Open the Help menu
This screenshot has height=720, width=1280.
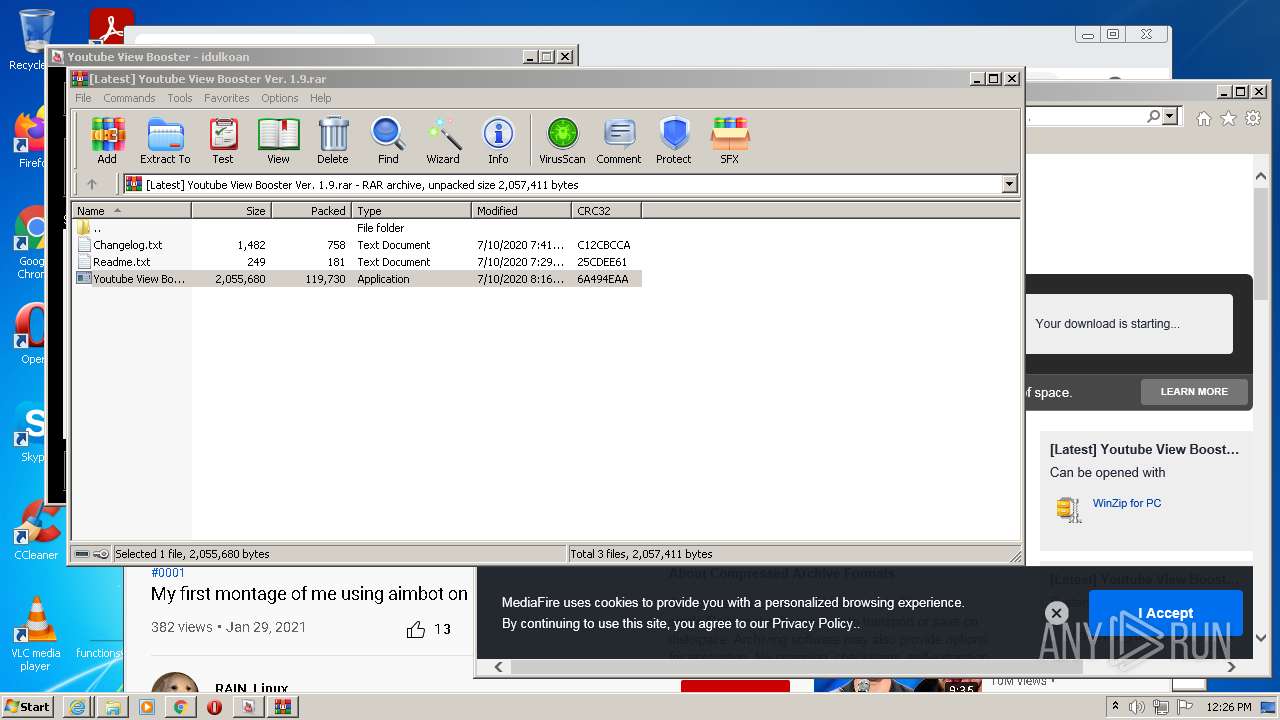(320, 98)
